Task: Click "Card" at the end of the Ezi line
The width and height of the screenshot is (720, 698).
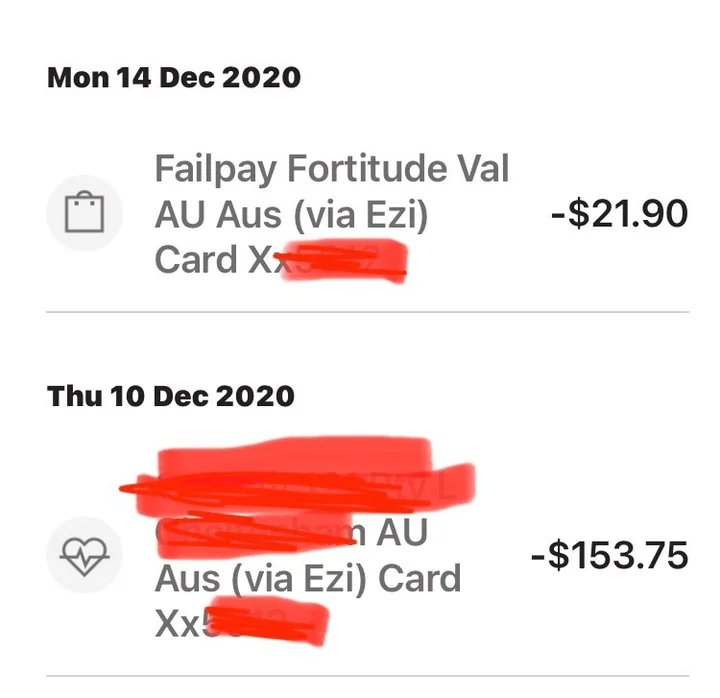Action: (418, 578)
